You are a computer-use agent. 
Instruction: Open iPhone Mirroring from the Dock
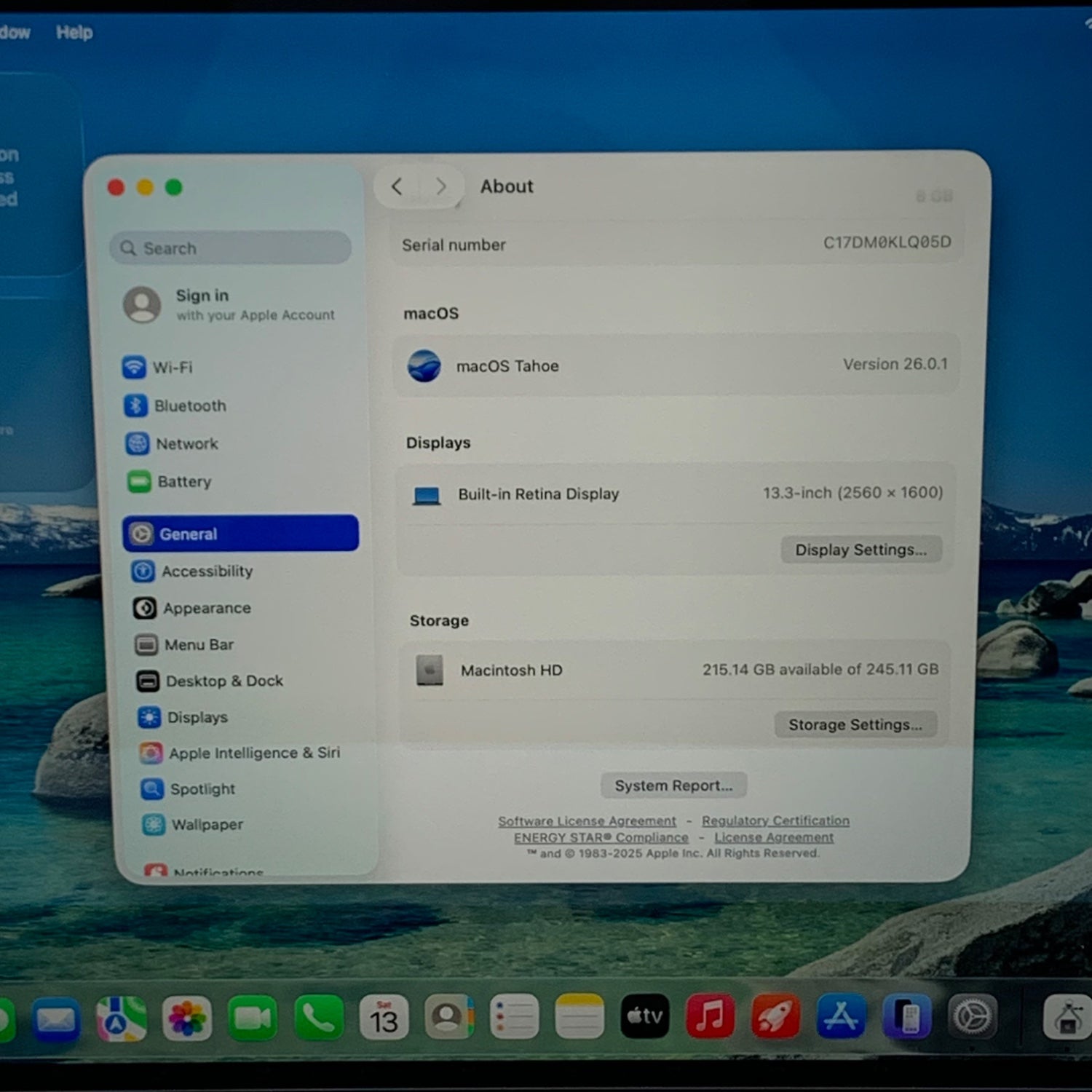click(906, 1016)
